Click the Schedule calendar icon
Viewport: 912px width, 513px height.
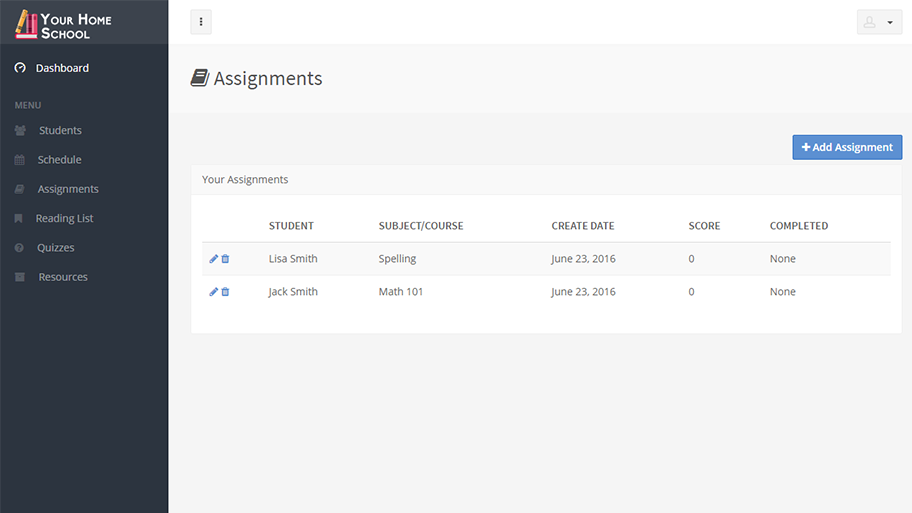[x=20, y=159]
